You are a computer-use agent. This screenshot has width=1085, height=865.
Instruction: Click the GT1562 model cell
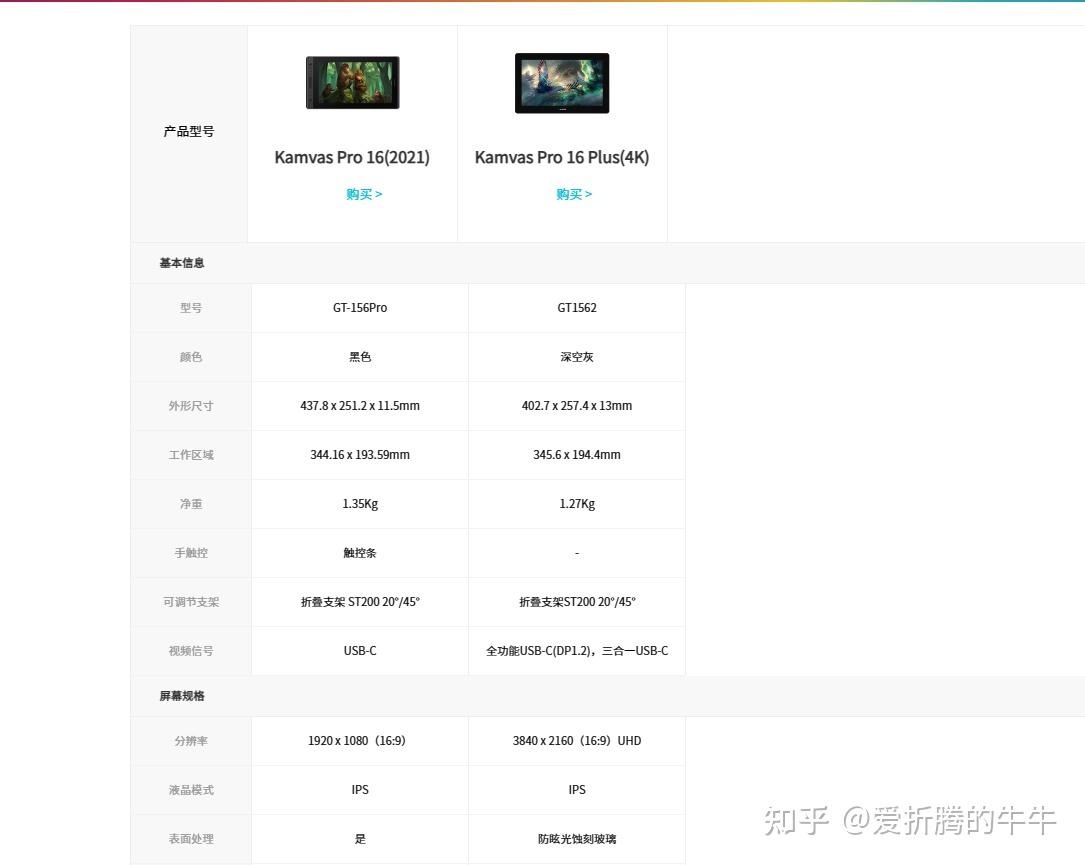[577, 308]
